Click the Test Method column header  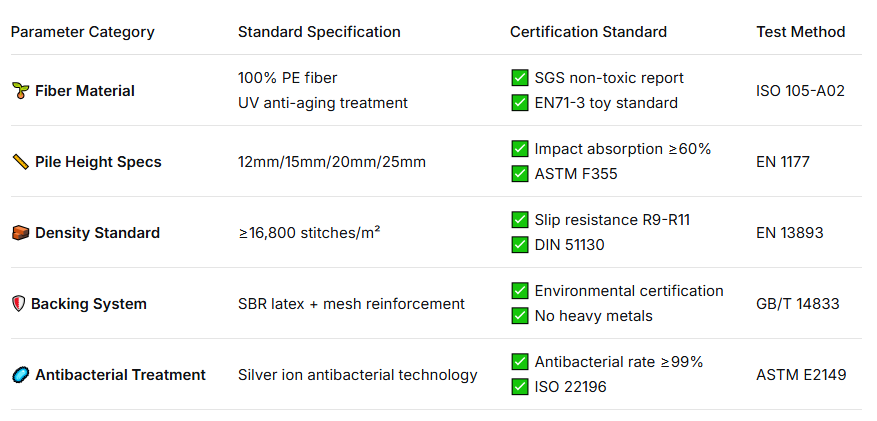point(800,32)
